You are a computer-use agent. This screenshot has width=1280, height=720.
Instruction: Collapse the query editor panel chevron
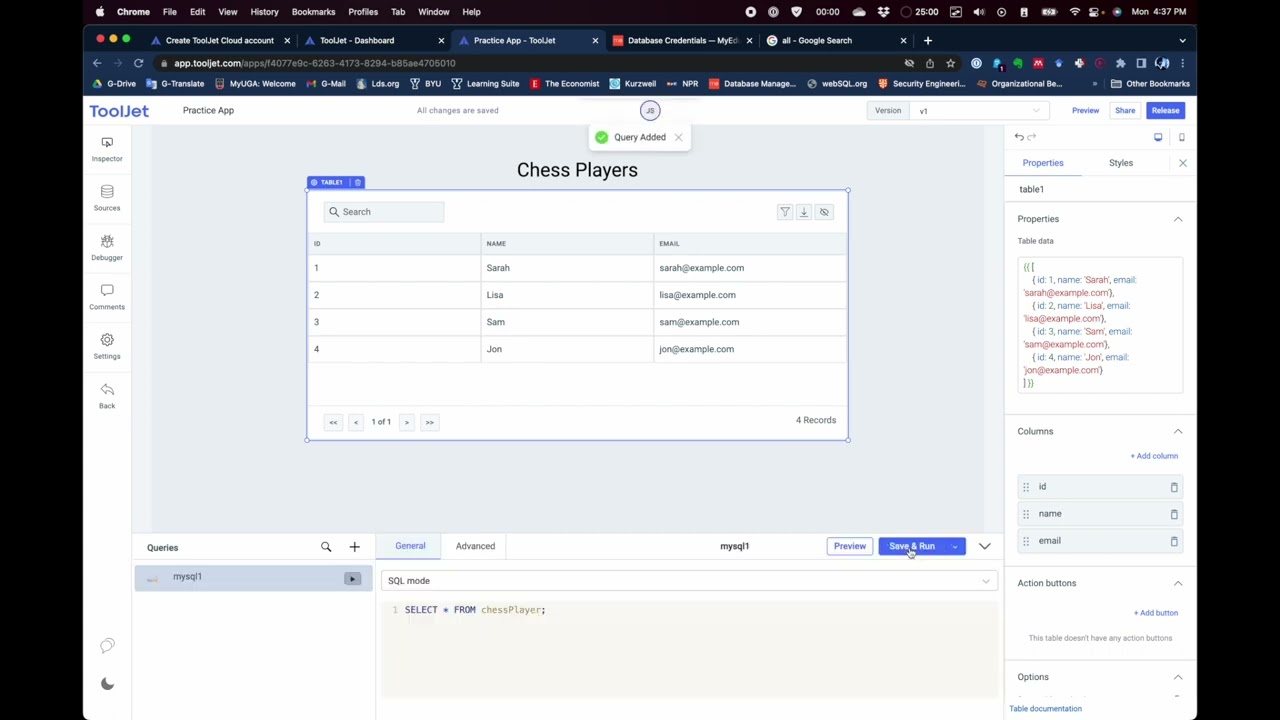[x=985, y=546]
